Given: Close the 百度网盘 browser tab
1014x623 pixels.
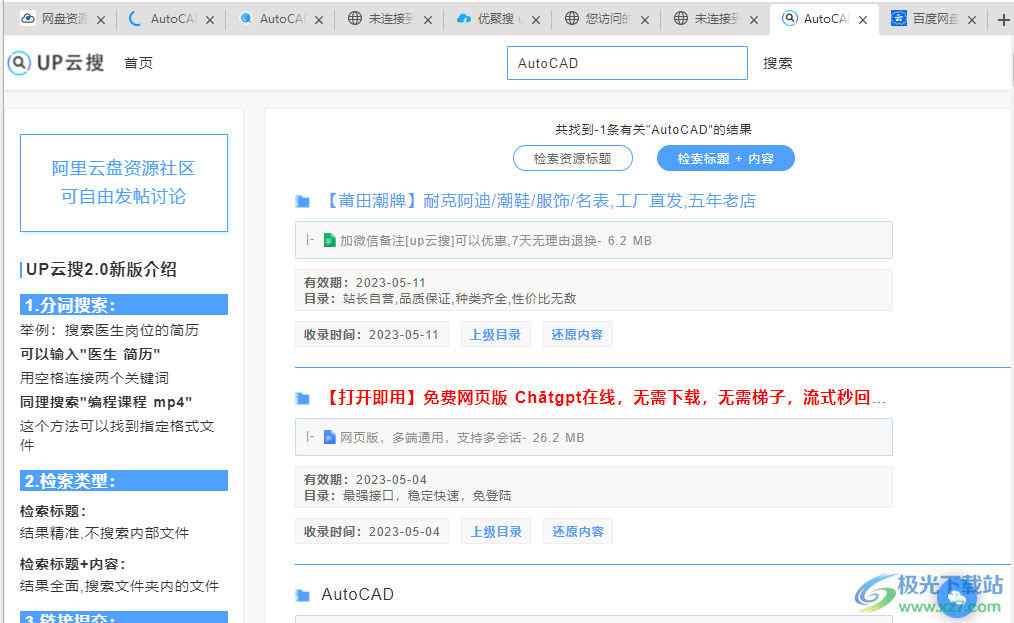Looking at the screenshot, I should (971, 20).
